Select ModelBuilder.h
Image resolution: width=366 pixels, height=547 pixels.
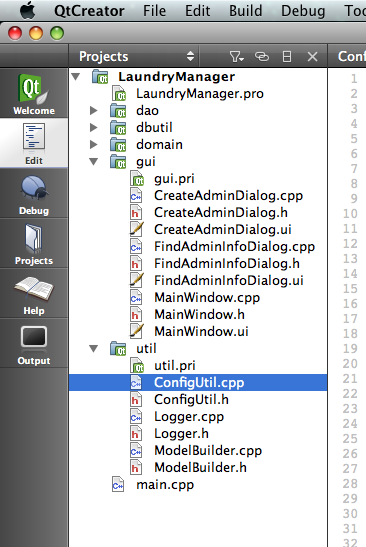pos(200,467)
